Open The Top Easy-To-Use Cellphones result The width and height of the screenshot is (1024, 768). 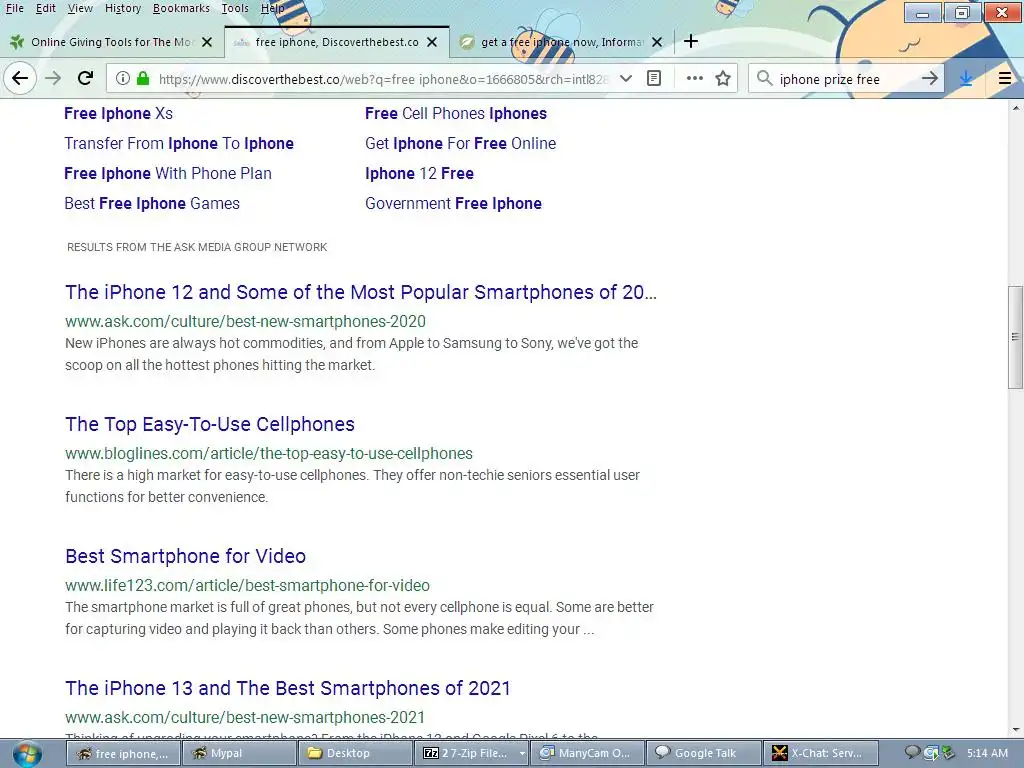[210, 424]
